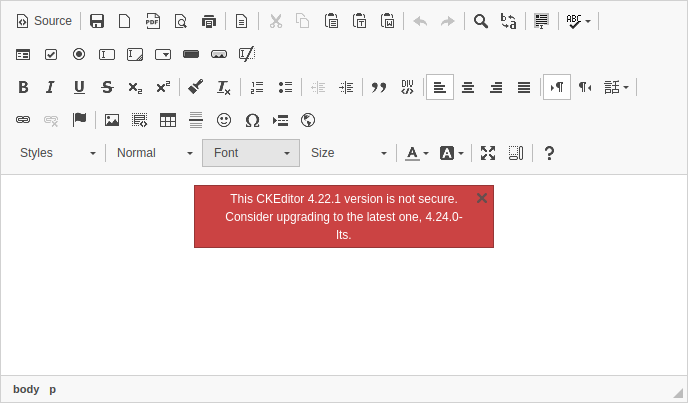The image size is (688, 403).
Task: Insert a Table
Action: 168,120
